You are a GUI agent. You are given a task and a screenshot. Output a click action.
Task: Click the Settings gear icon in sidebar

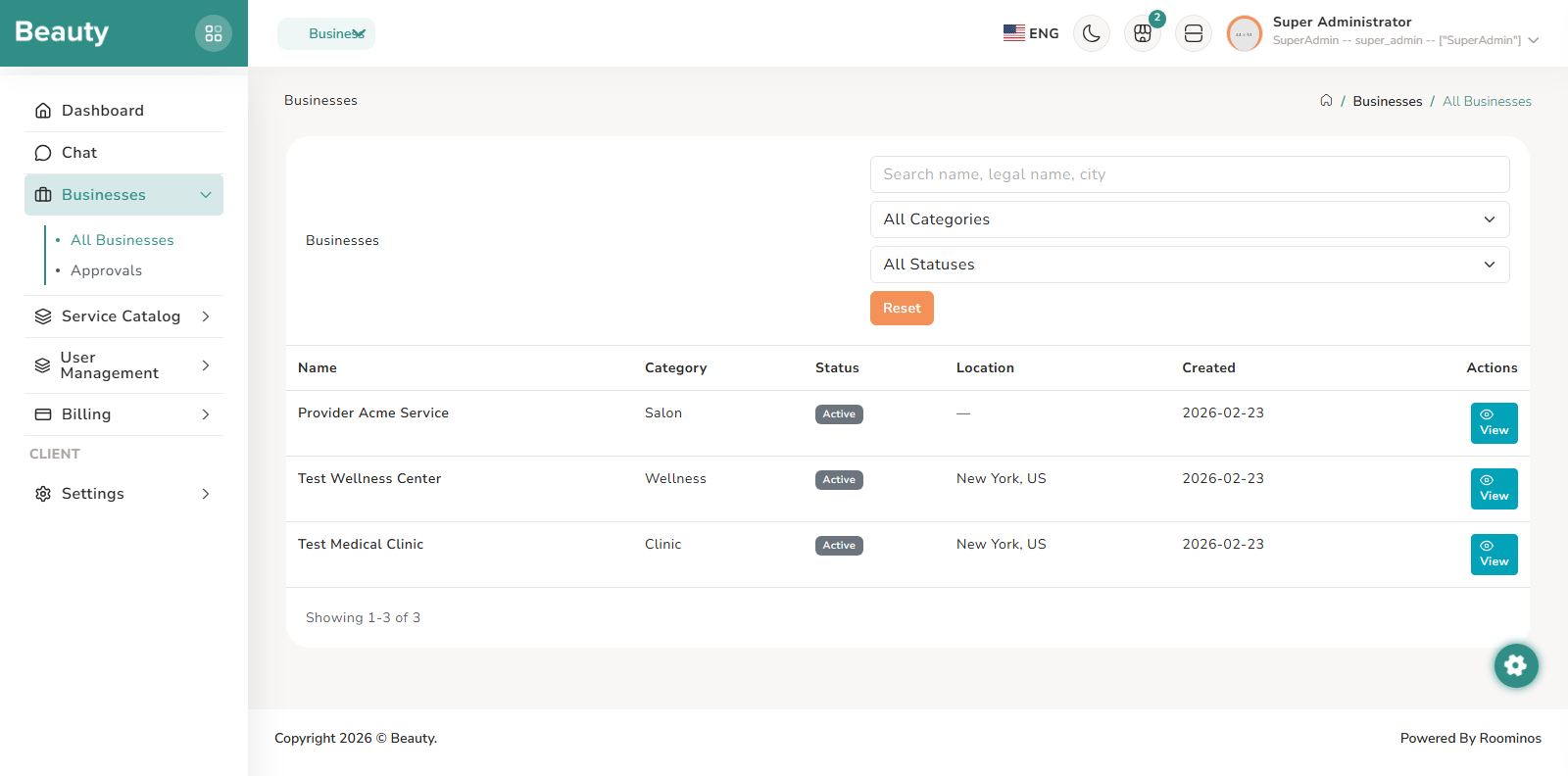[x=43, y=494]
